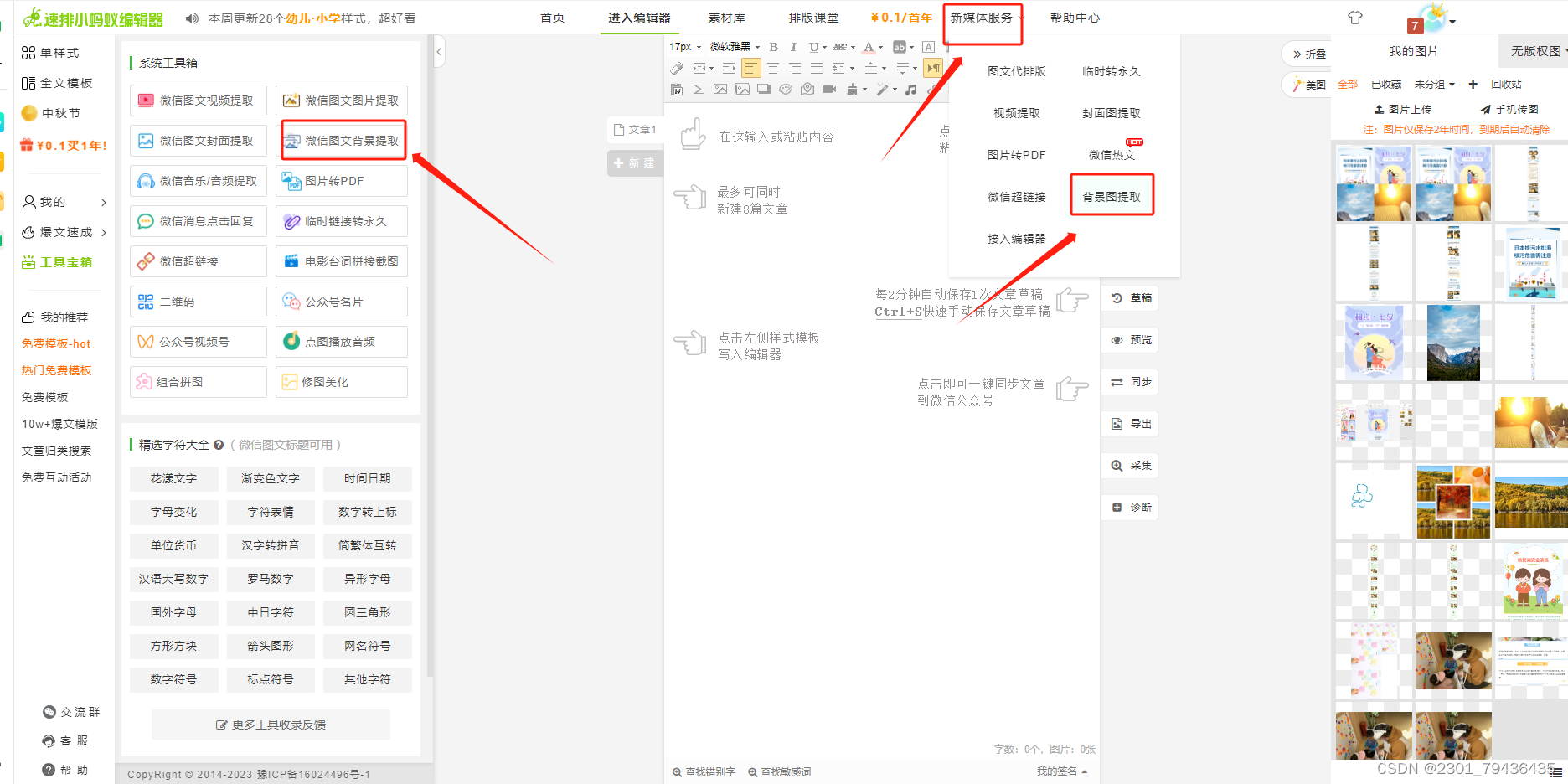
Task: Click the 花漾文字 character button
Action: (173, 478)
